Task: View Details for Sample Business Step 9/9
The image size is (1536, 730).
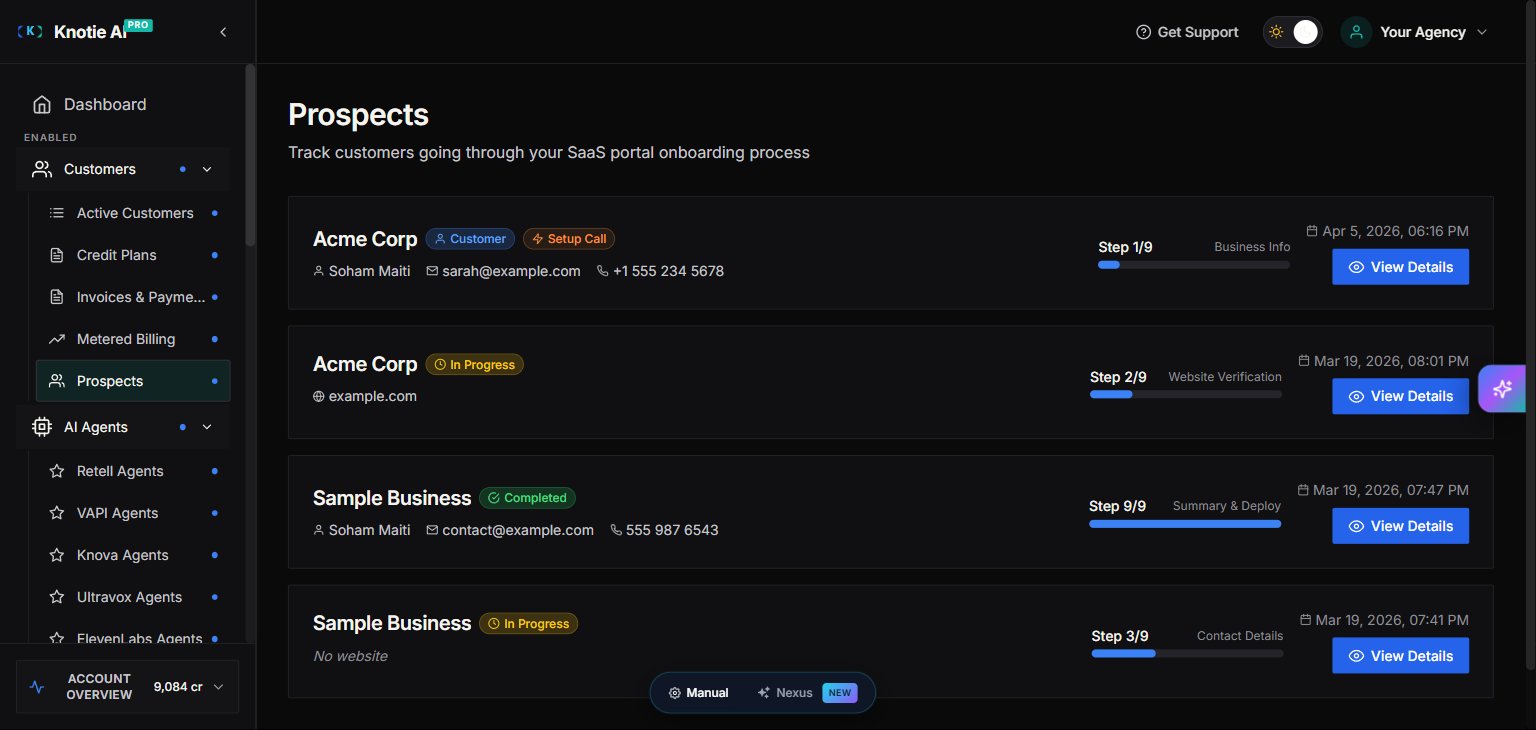Action: [x=1400, y=526]
